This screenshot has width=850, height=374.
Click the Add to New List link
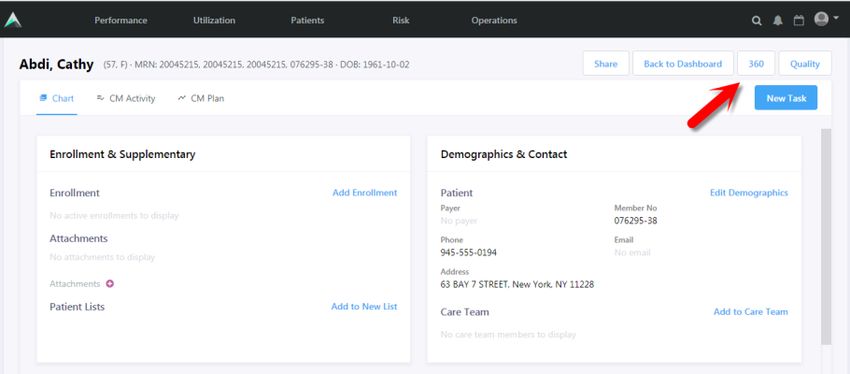click(364, 306)
